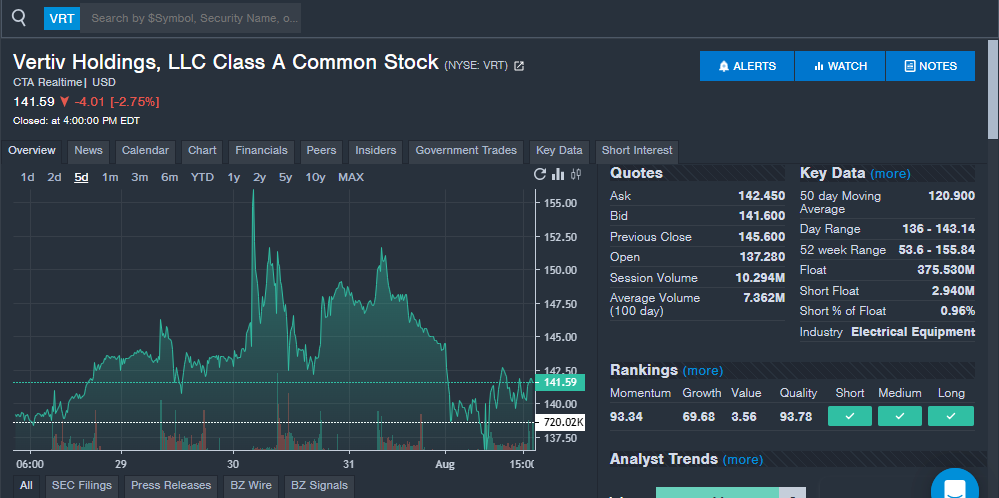
Task: Click the Float value 375.530M
Action: pos(946,270)
